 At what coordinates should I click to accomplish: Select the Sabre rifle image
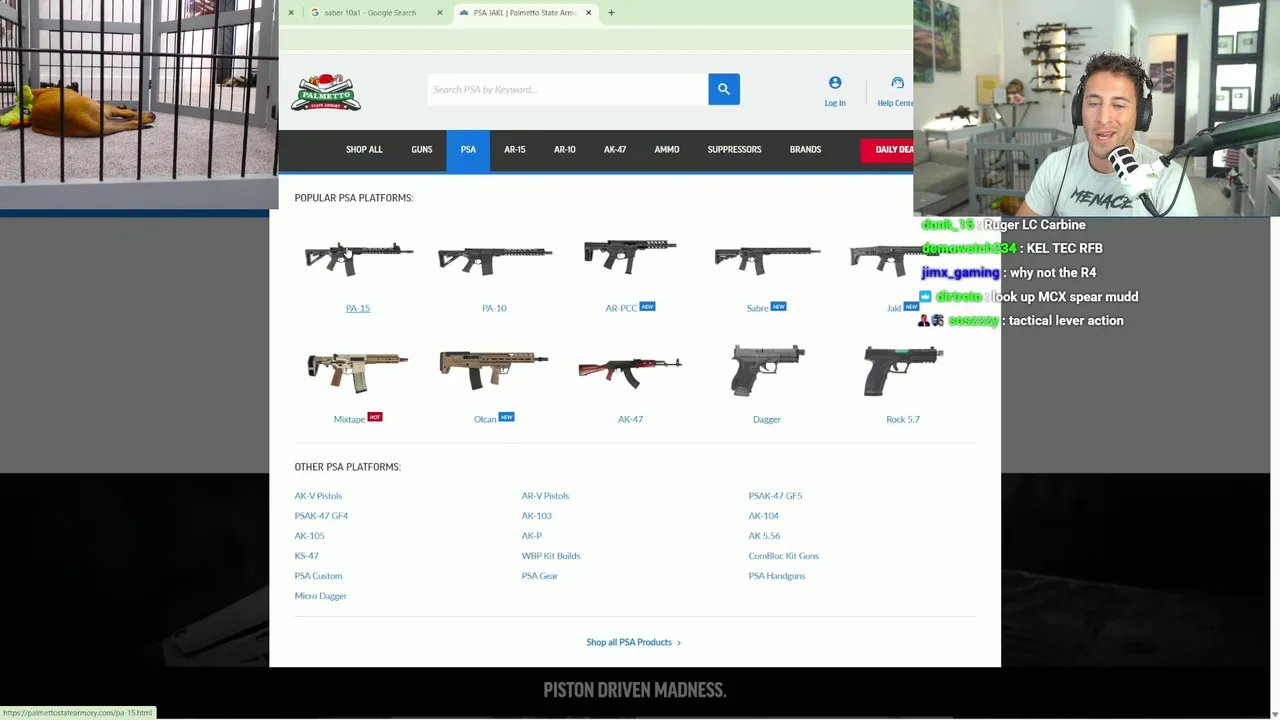pyautogui.click(x=767, y=259)
